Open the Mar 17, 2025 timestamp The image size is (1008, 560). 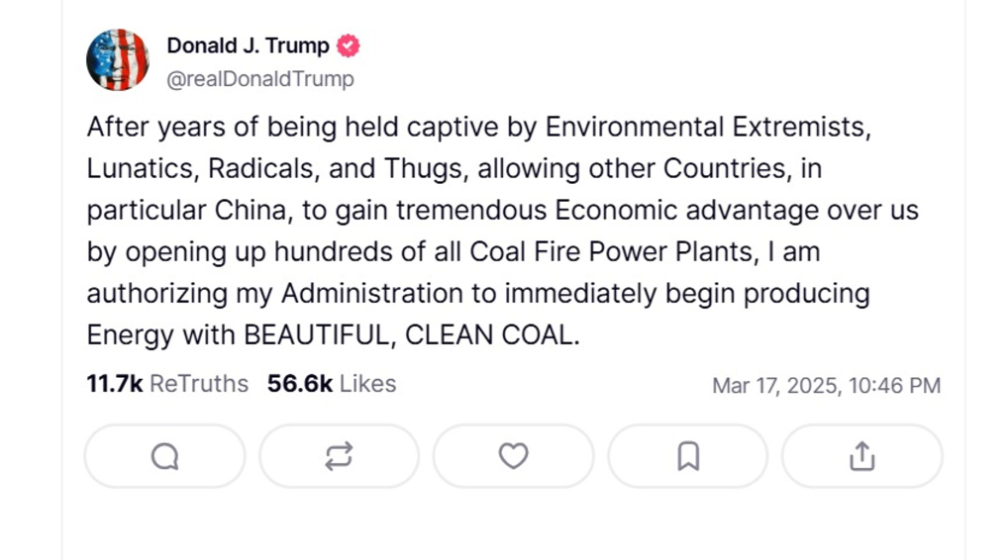(826, 385)
